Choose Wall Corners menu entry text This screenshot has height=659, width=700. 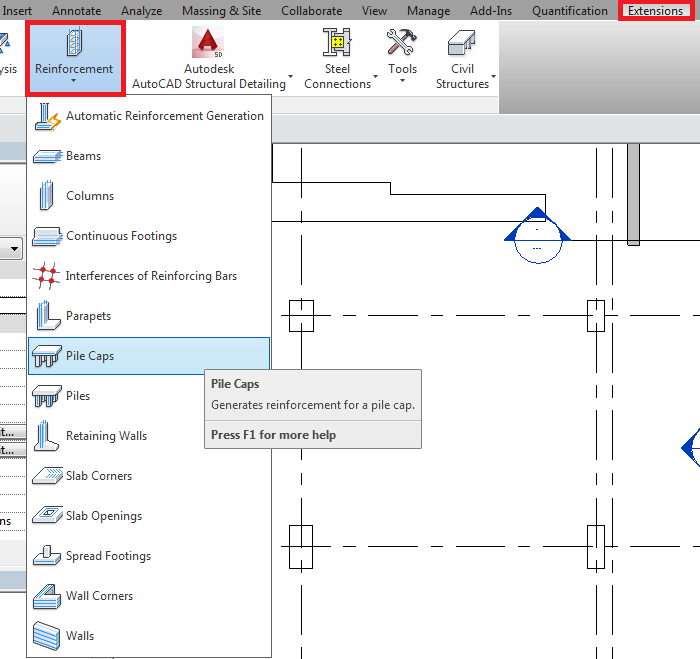coord(99,596)
